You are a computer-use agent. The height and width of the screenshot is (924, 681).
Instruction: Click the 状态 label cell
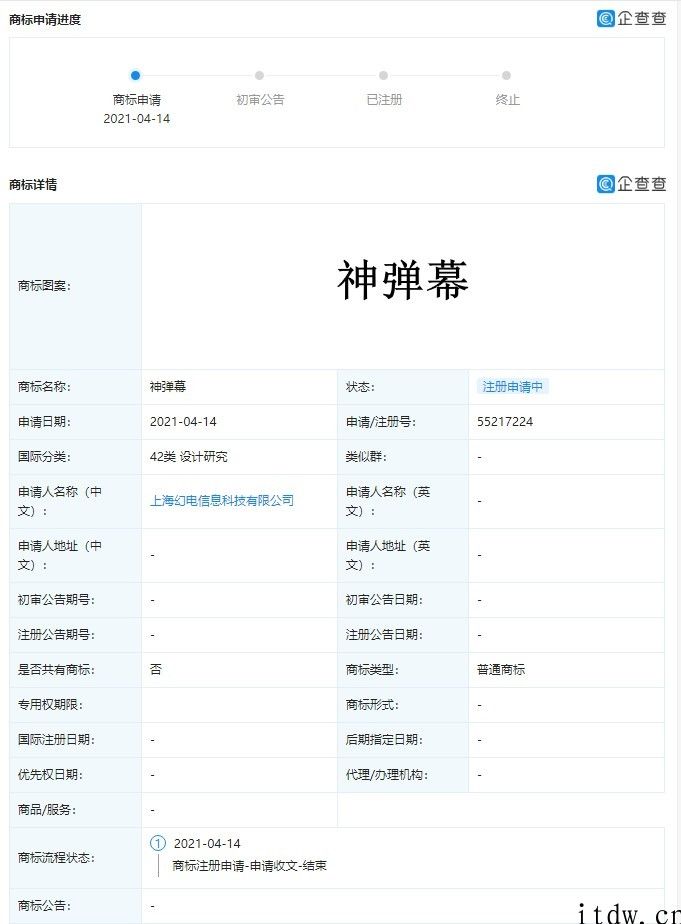pos(403,387)
